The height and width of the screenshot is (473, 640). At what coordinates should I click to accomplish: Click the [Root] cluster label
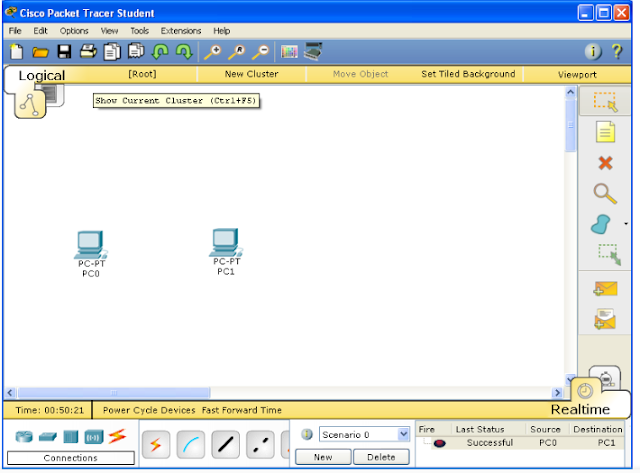[x=142, y=74]
